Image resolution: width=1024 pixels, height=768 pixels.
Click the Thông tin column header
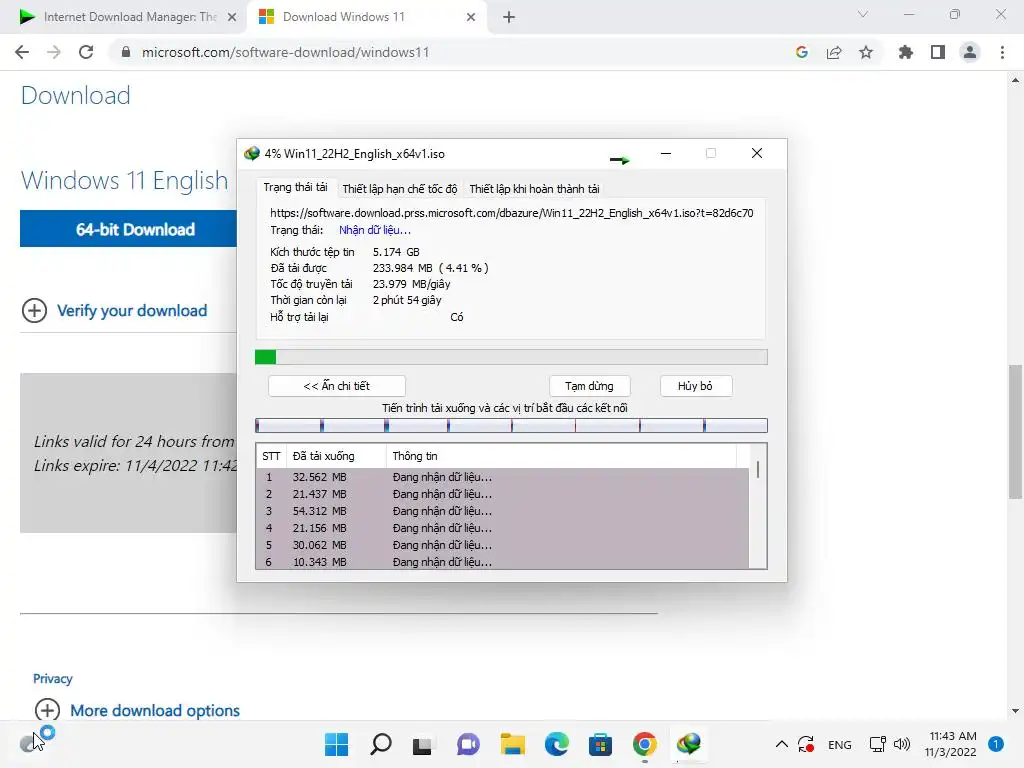(x=562, y=456)
